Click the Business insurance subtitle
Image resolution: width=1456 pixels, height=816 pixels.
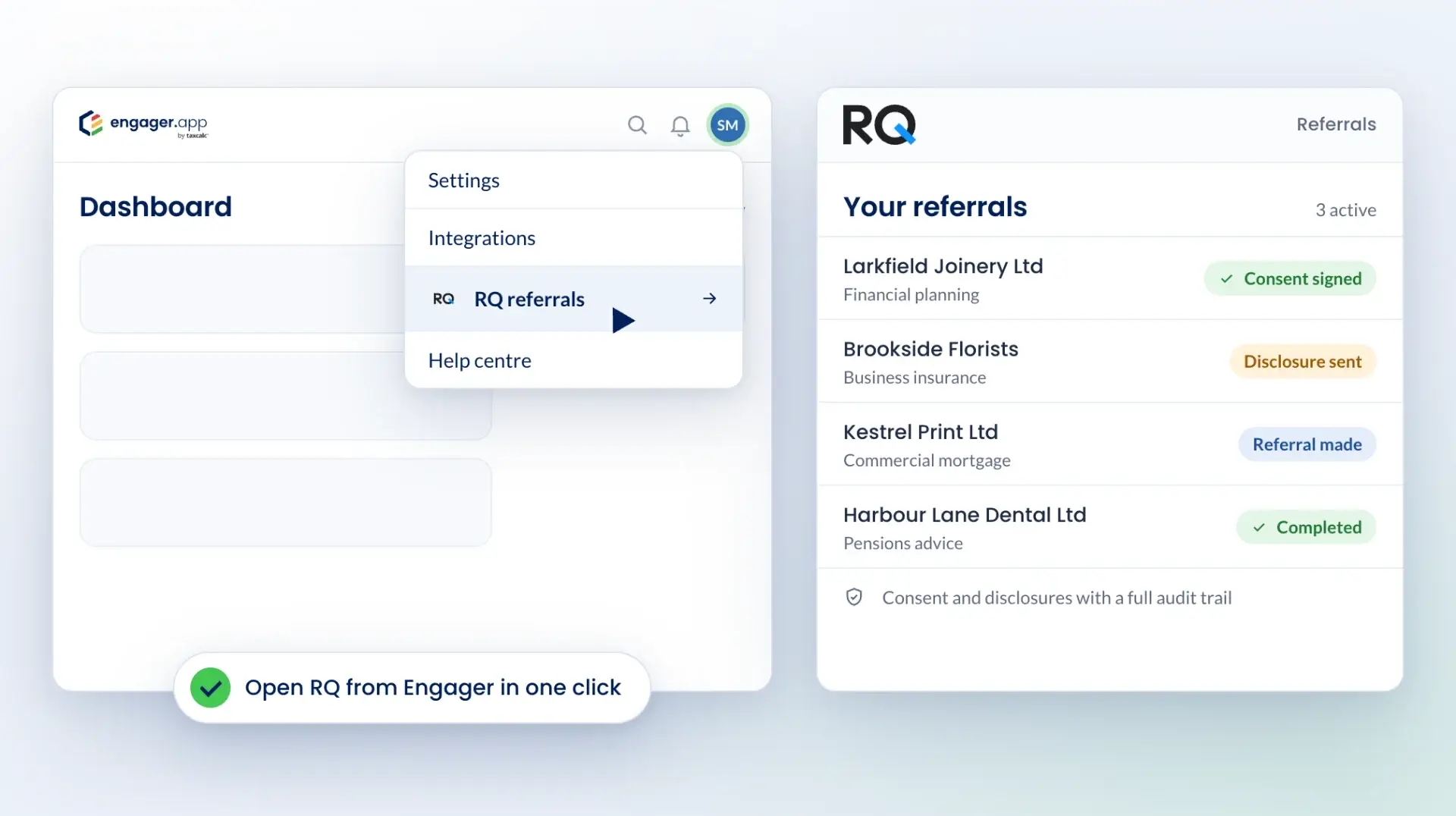[915, 378]
